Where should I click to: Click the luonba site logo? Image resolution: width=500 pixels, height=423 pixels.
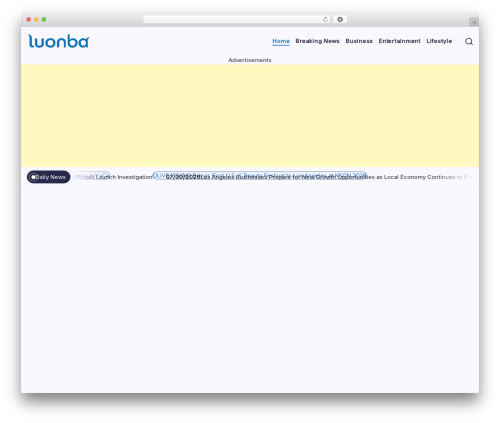click(59, 41)
